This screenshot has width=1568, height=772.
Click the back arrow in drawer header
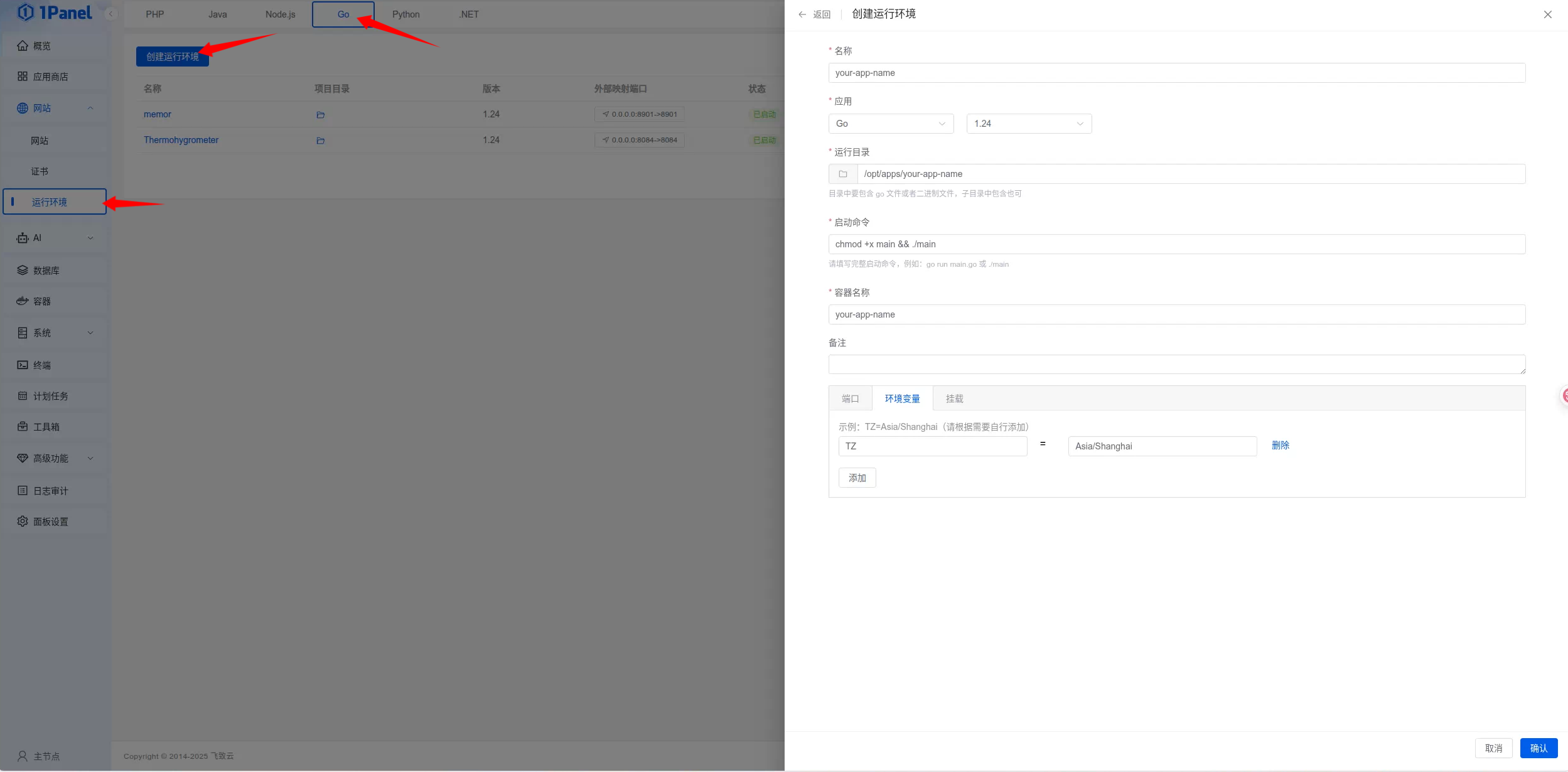point(802,14)
